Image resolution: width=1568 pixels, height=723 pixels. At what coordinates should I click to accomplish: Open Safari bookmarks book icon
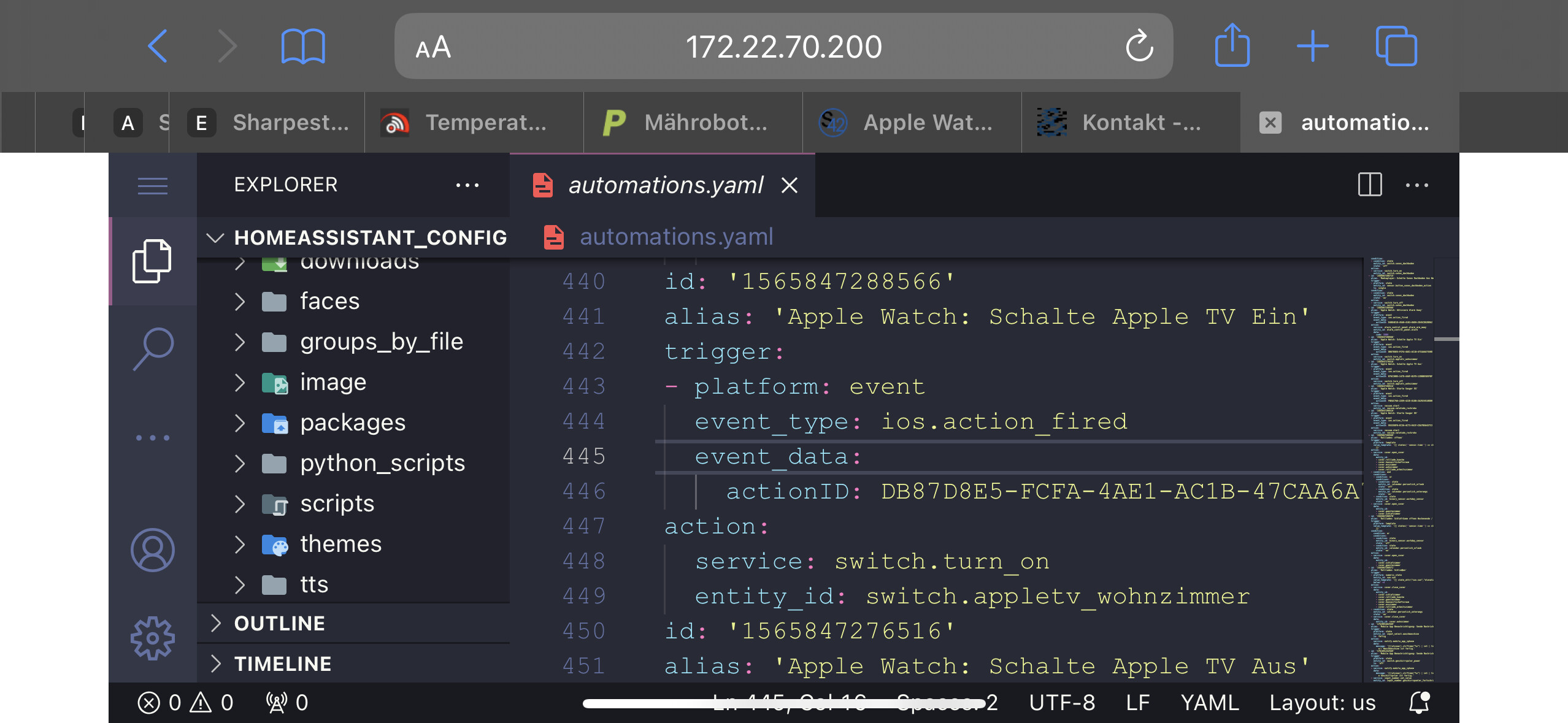click(x=303, y=47)
